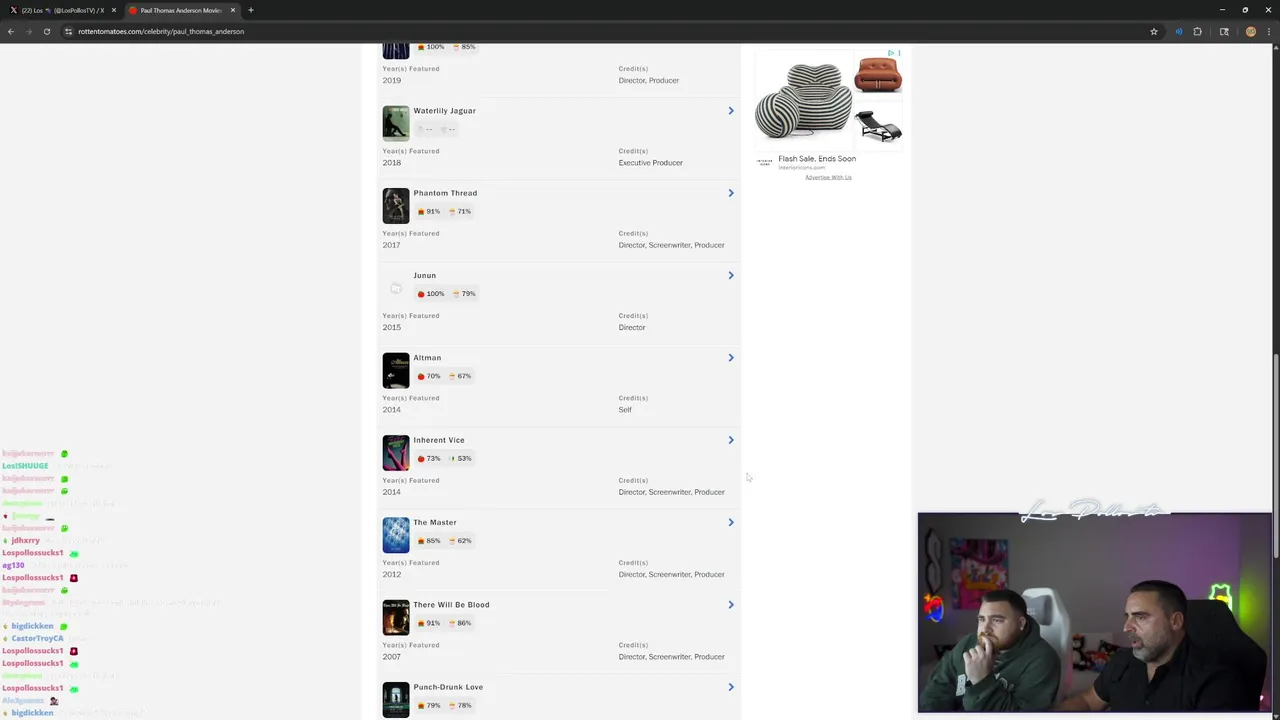
Task: Expand the Altman row arrow
Action: [x=731, y=358]
